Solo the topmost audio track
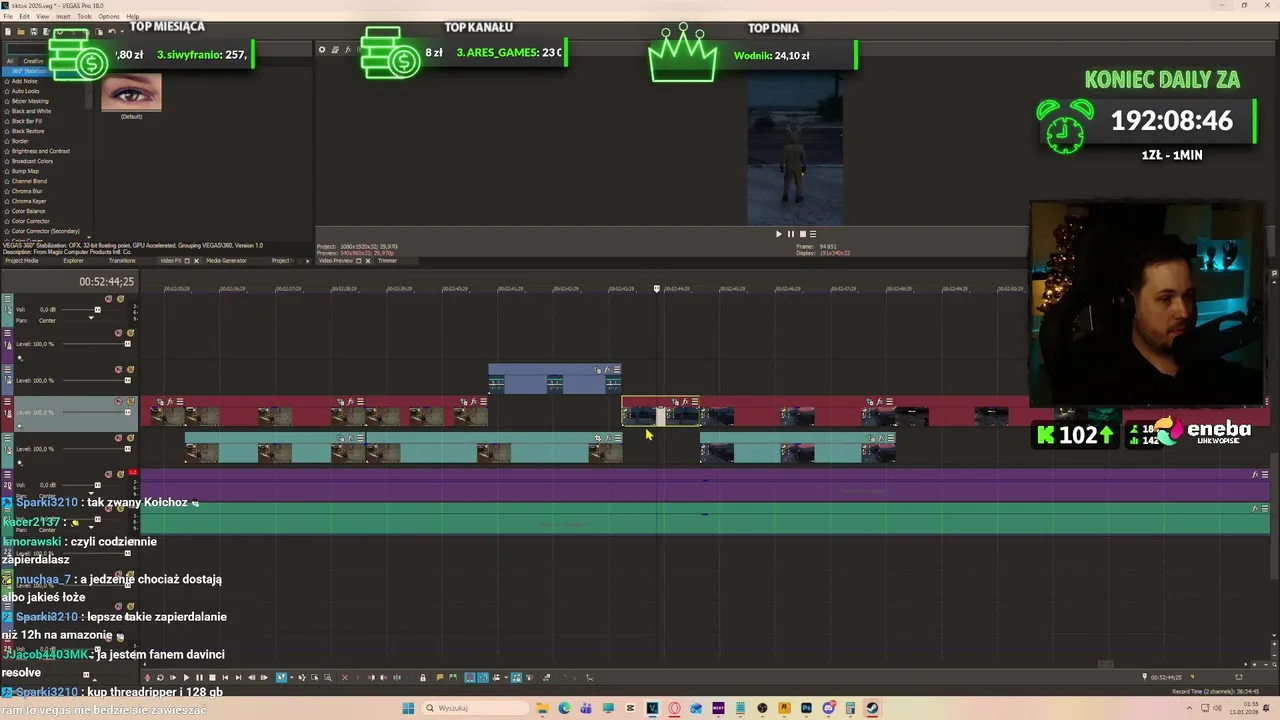This screenshot has height=720, width=1280. tap(120, 299)
